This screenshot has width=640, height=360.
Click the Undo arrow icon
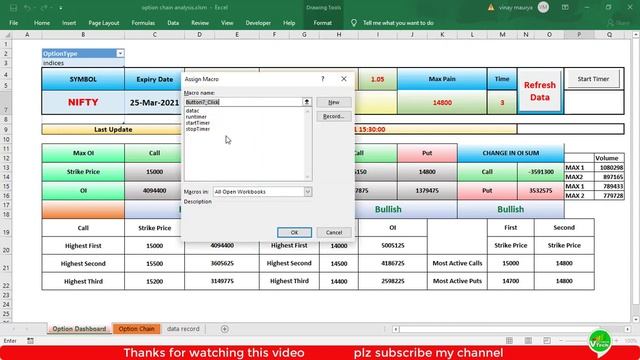[27, 8]
